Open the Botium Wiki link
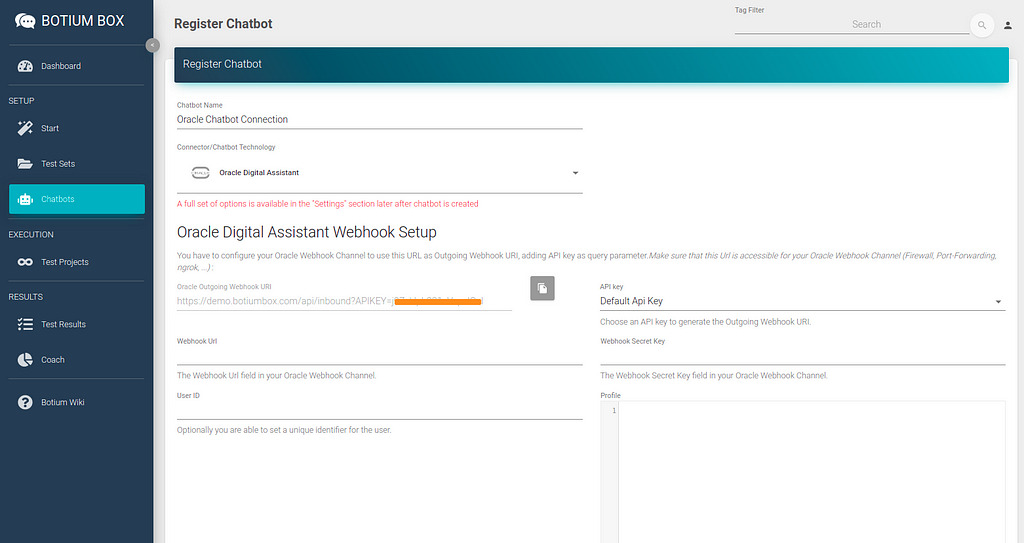 pyautogui.click(x=76, y=403)
